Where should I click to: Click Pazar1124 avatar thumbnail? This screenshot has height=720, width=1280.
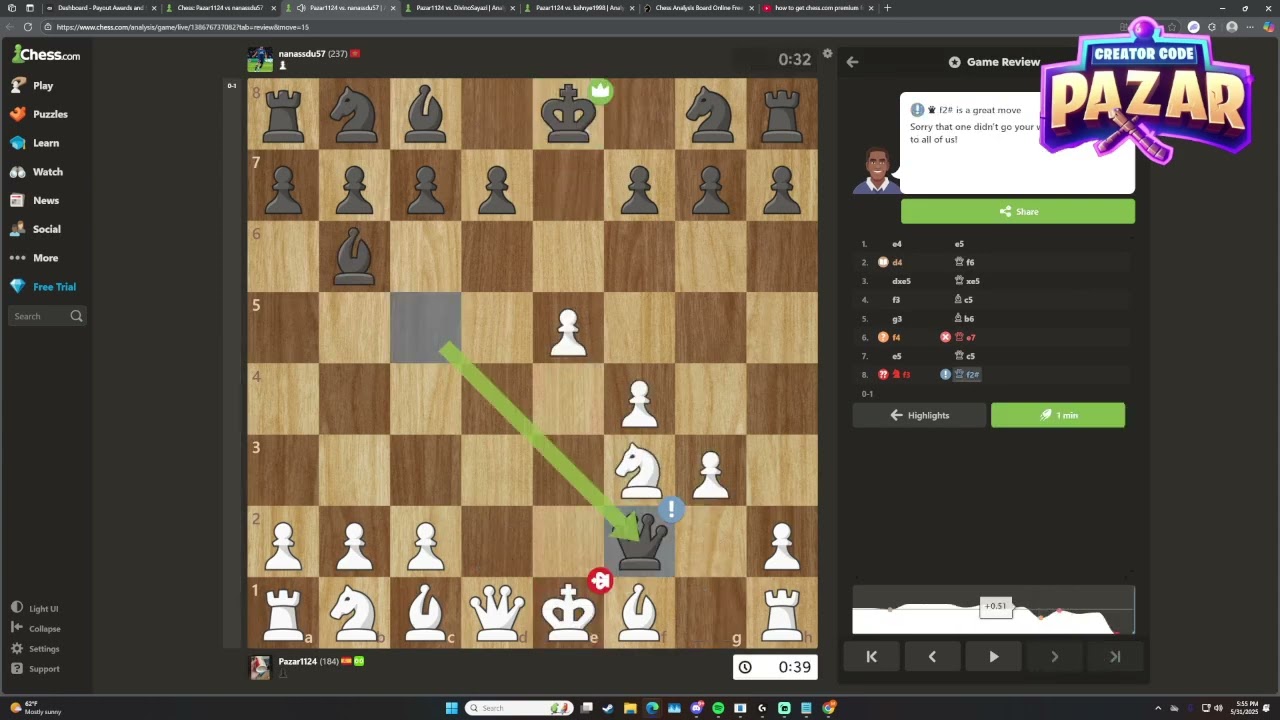(x=260, y=668)
